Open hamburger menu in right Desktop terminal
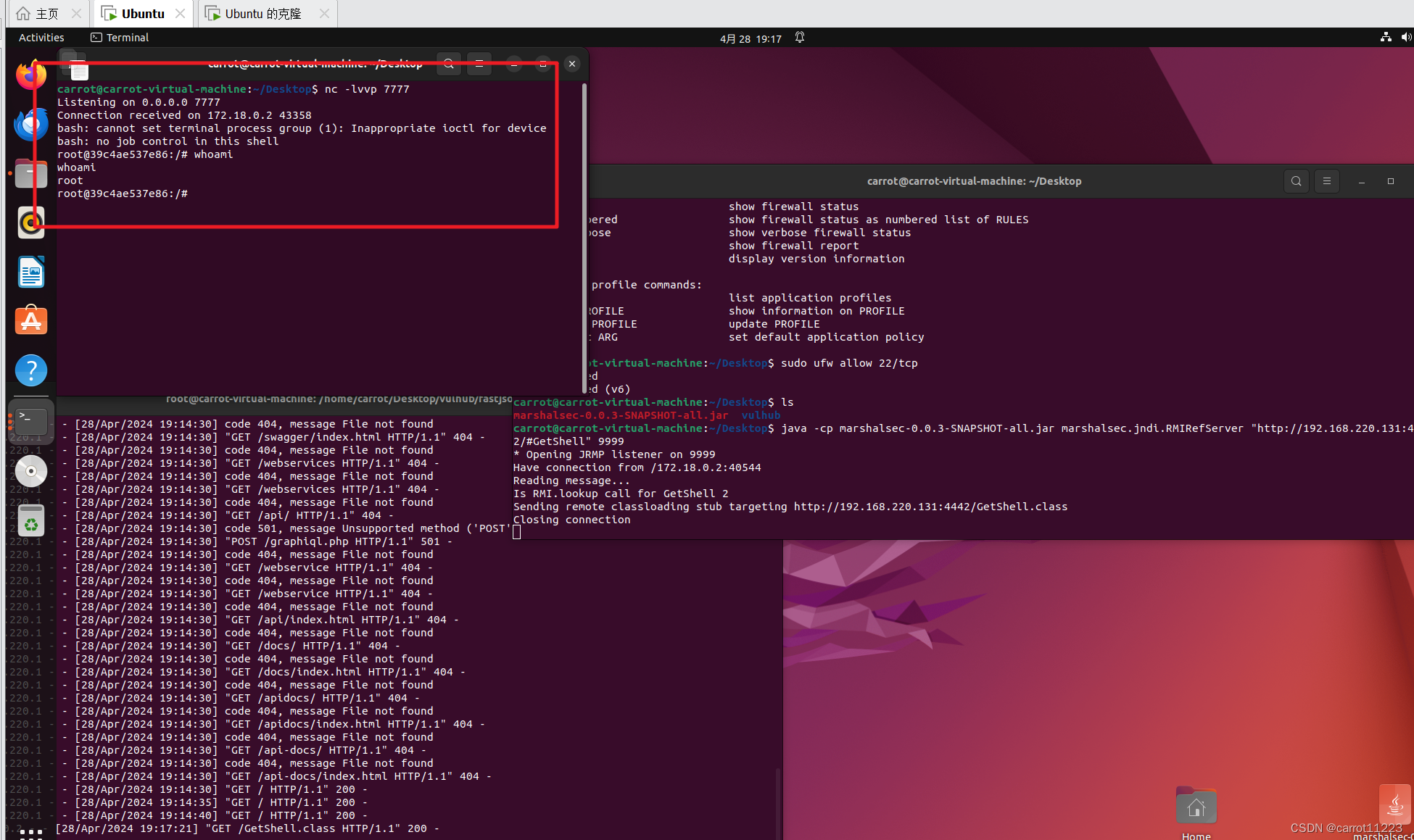The height and width of the screenshot is (840, 1414). (1327, 181)
